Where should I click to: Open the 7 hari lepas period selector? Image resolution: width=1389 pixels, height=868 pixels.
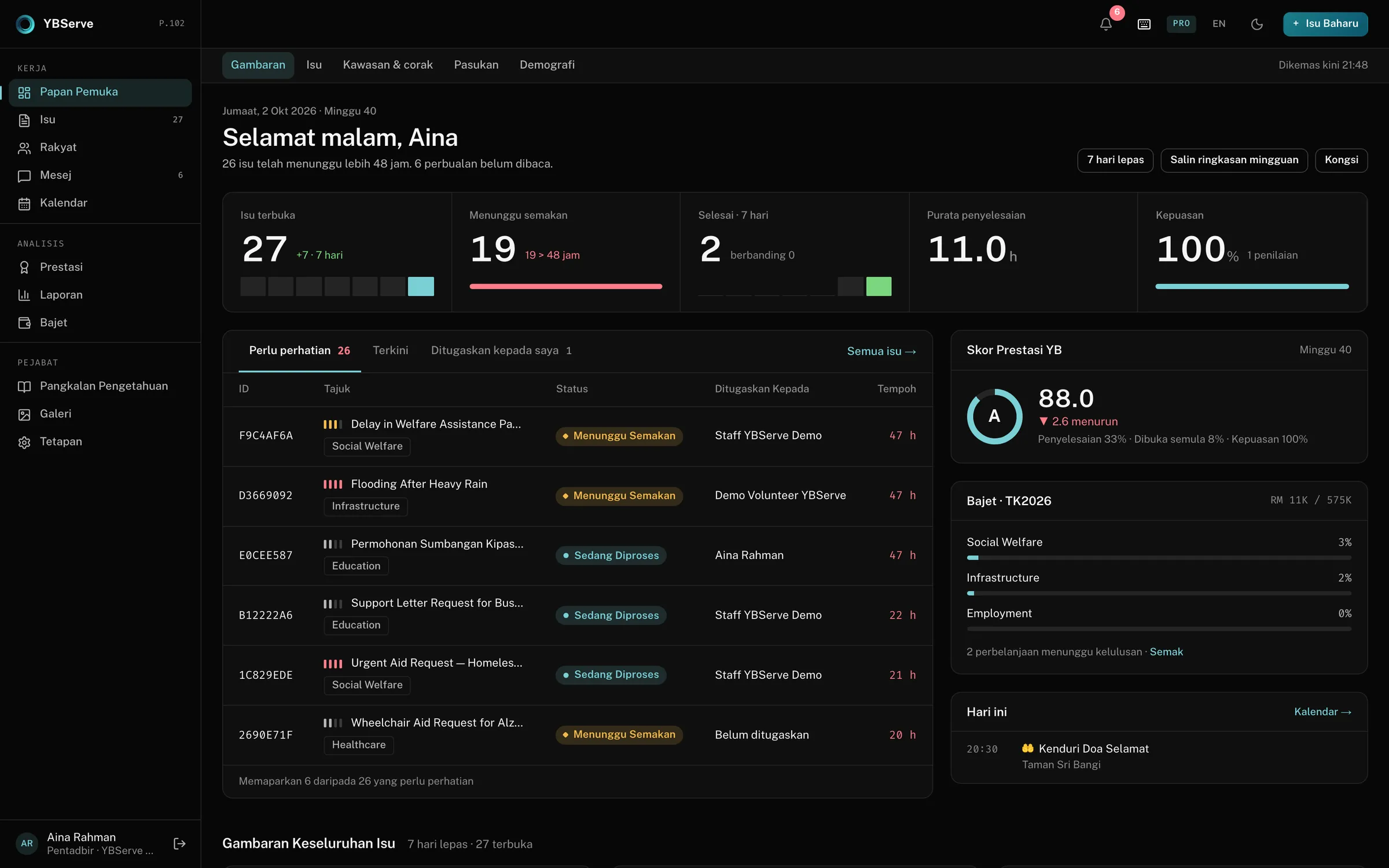pos(1115,160)
